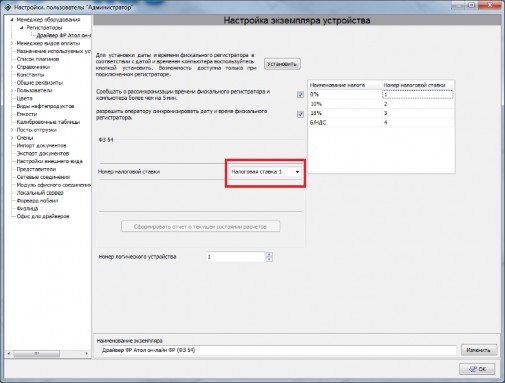Select the 18% tax name cell

coord(345,113)
